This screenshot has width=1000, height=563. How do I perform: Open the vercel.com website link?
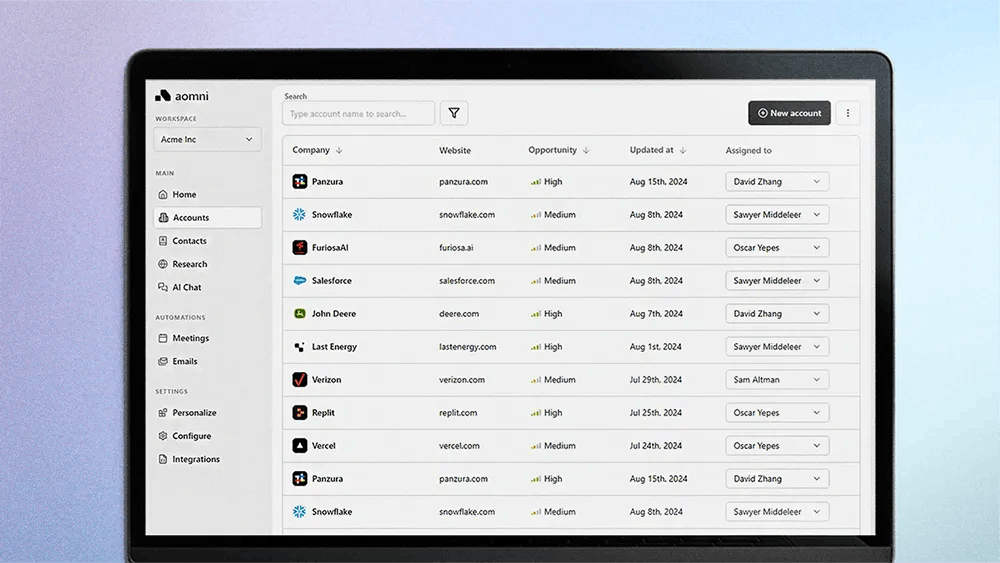(459, 446)
